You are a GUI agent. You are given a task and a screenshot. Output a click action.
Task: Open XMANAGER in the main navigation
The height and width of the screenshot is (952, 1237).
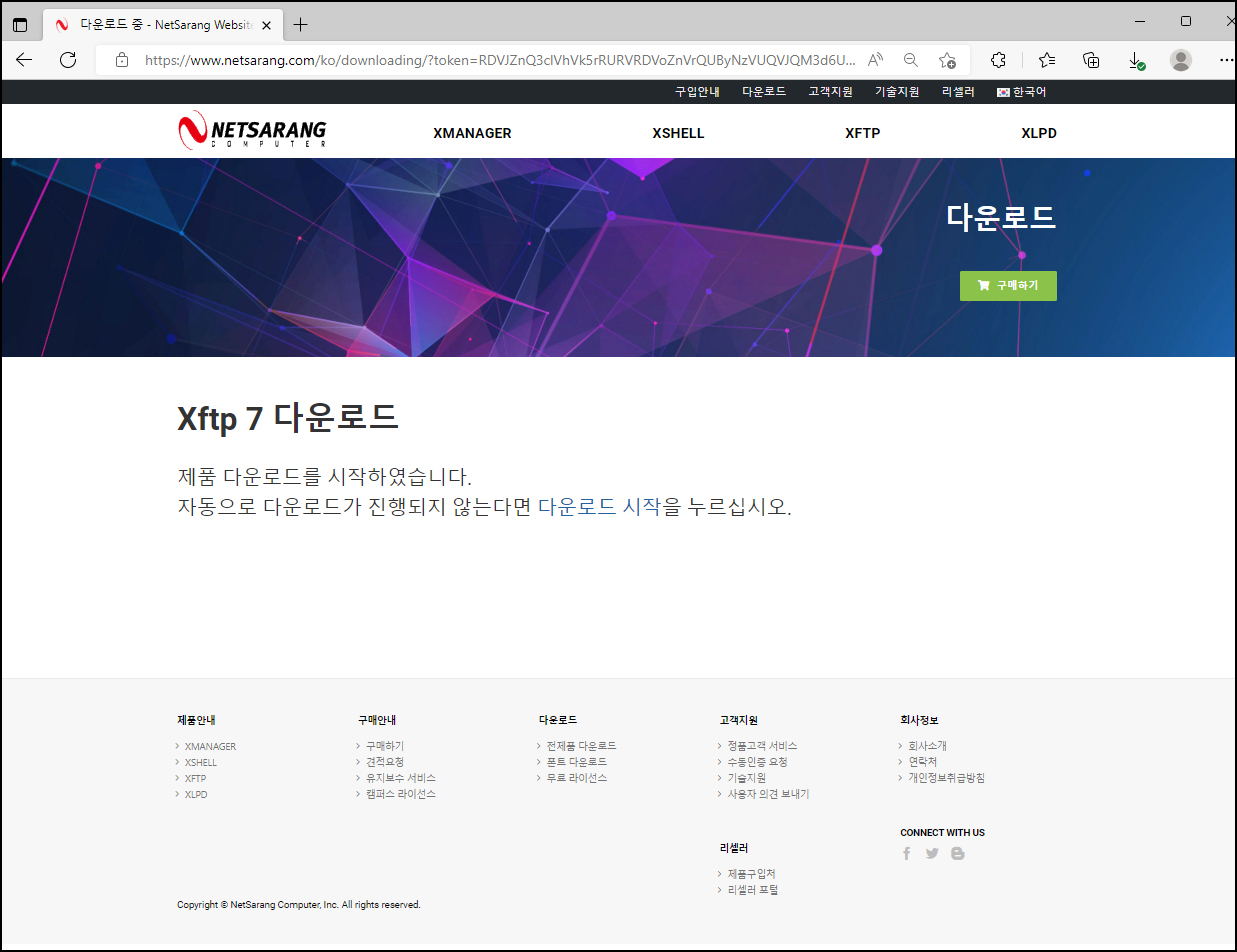point(472,133)
